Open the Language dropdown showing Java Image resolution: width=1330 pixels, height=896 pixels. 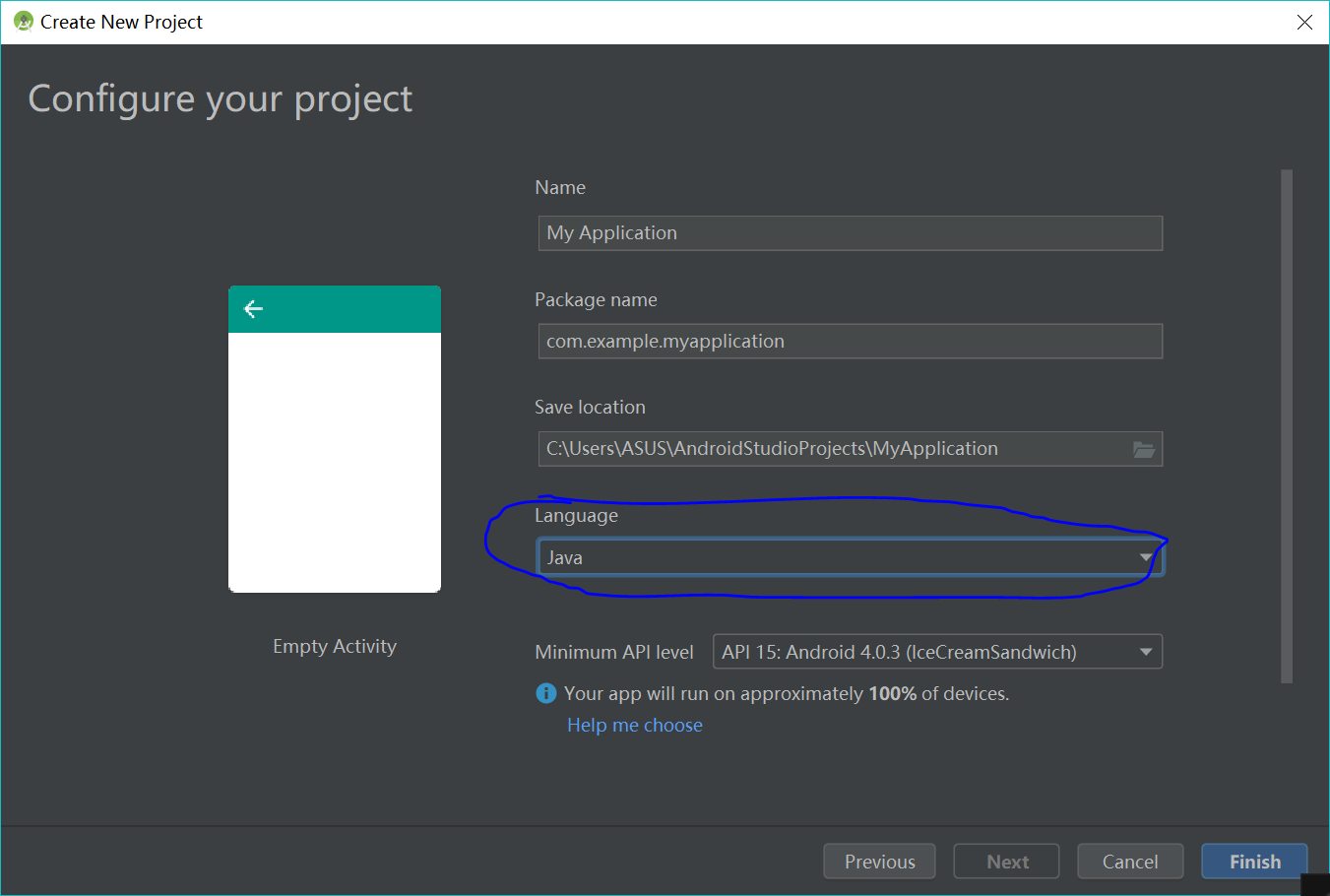click(x=851, y=557)
